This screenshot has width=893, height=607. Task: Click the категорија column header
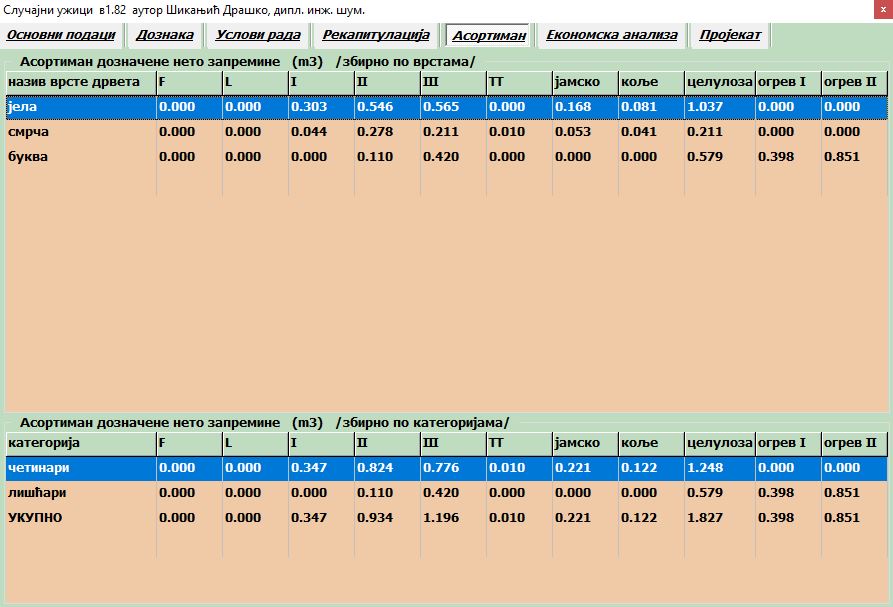81,444
